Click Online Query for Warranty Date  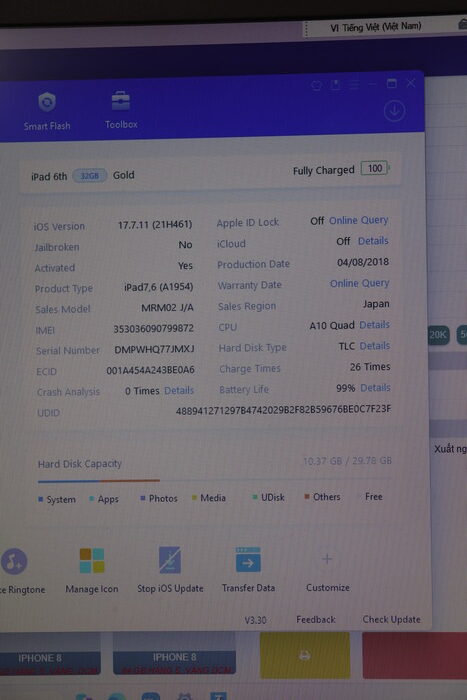[x=359, y=283]
